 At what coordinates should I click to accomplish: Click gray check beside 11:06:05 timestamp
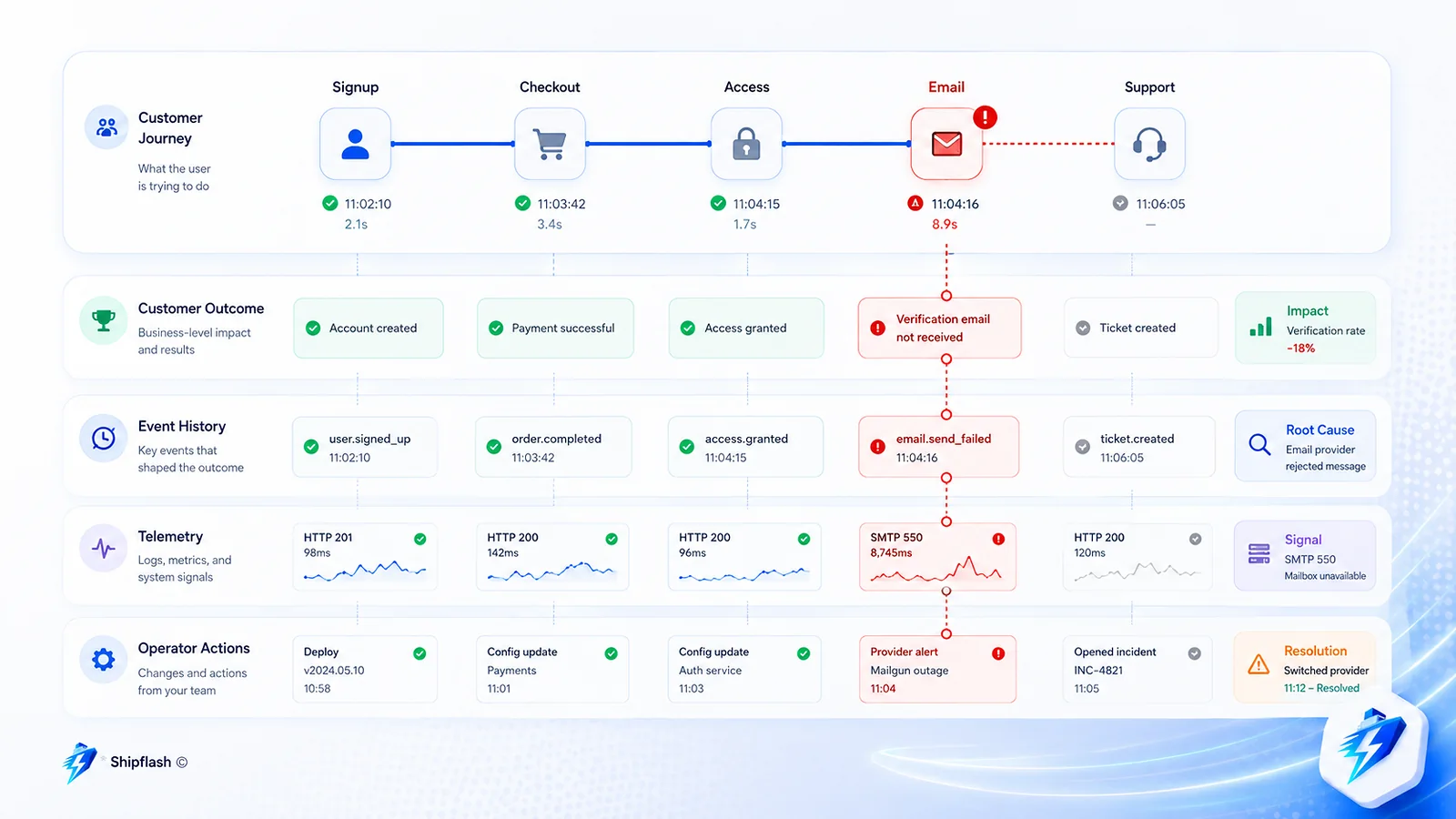click(1120, 203)
